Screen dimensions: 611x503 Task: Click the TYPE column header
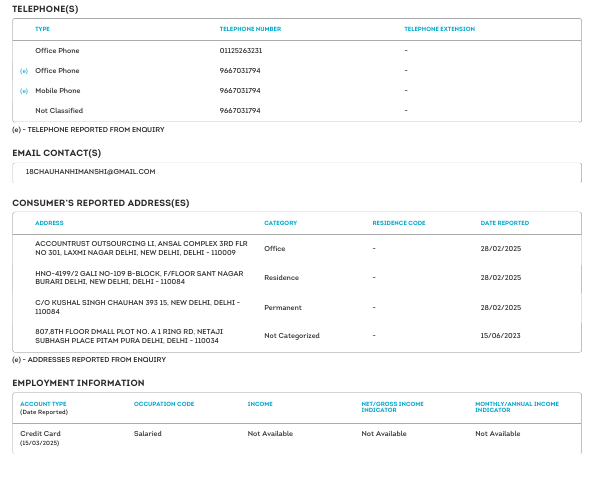coord(42,29)
